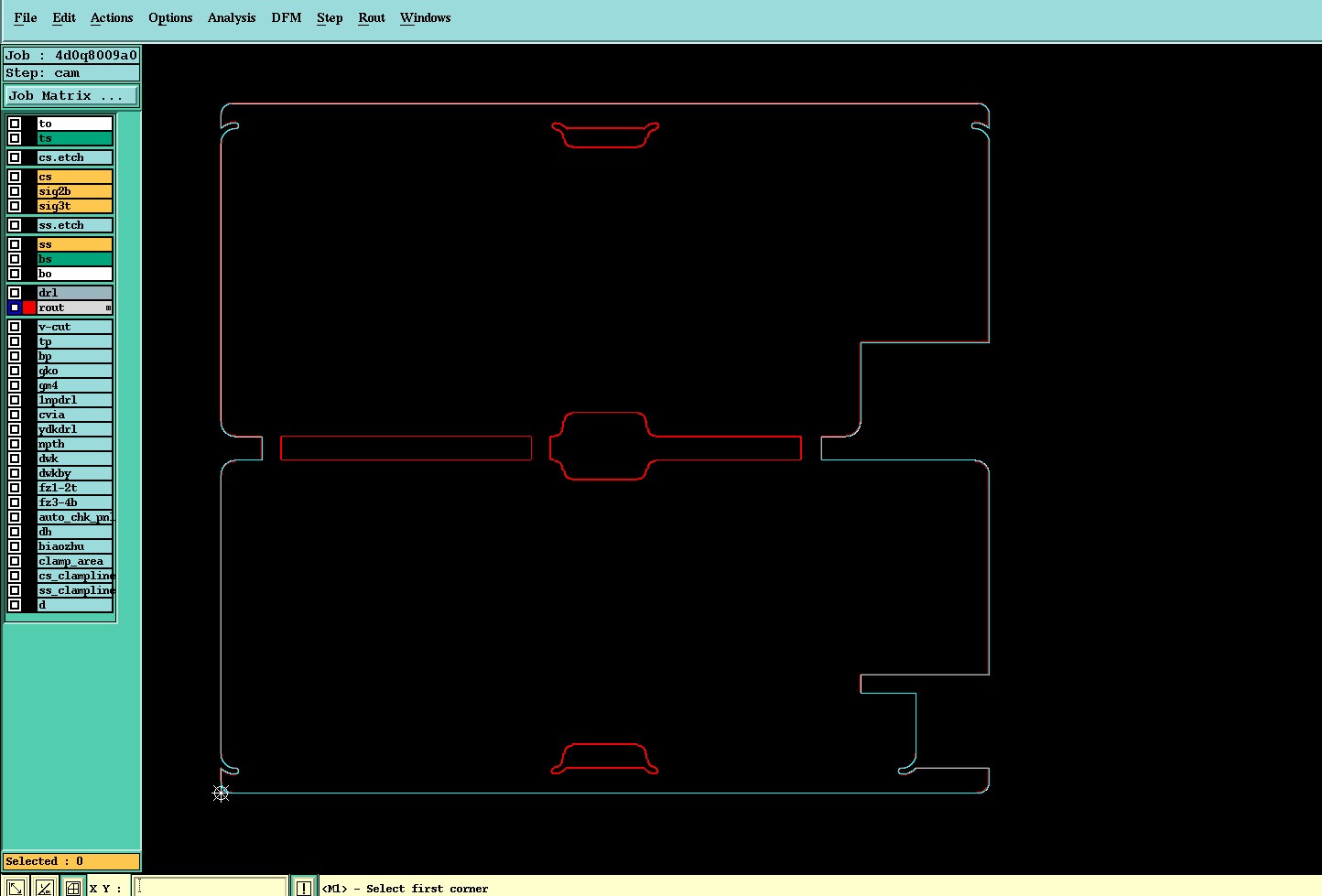Toggle the v-cut layer checkbox
The image size is (1322, 896).
15,327
